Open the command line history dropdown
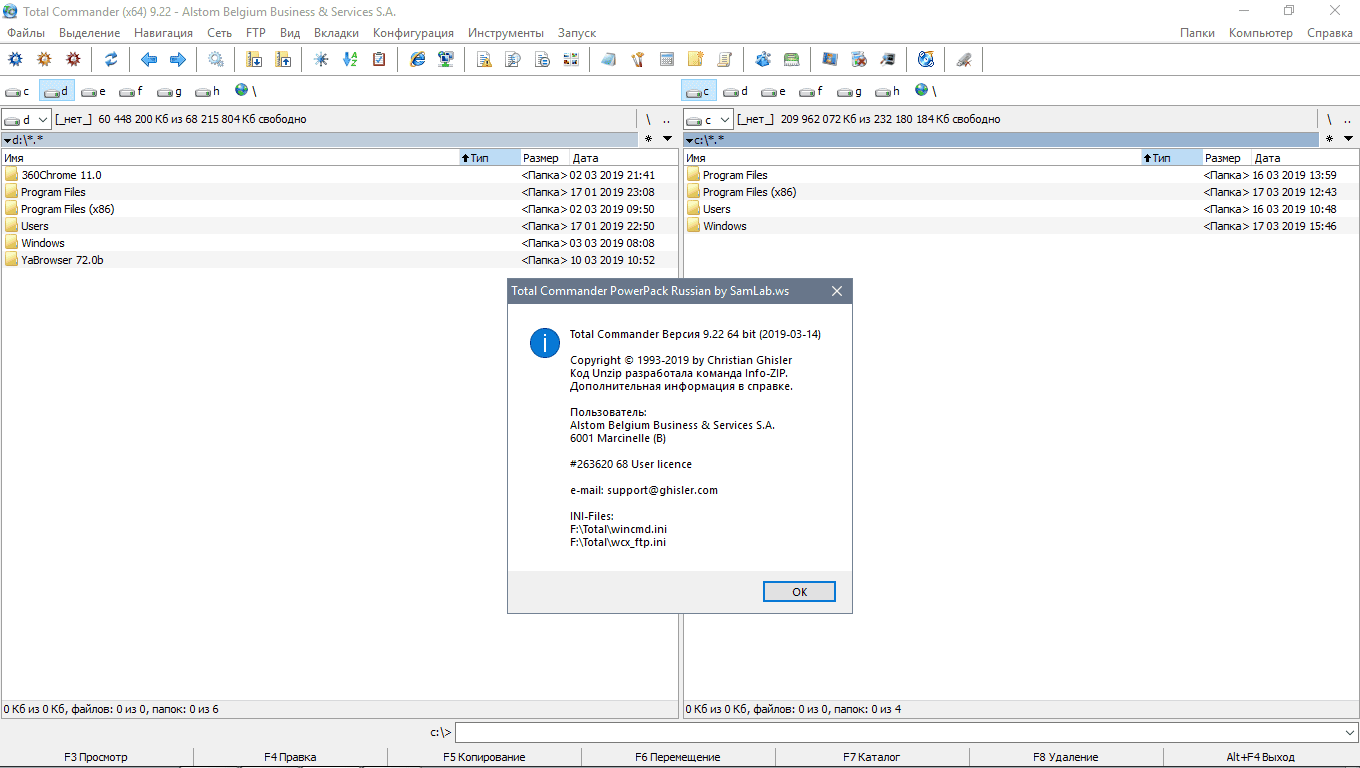The height and width of the screenshot is (768, 1360). click(x=1350, y=733)
